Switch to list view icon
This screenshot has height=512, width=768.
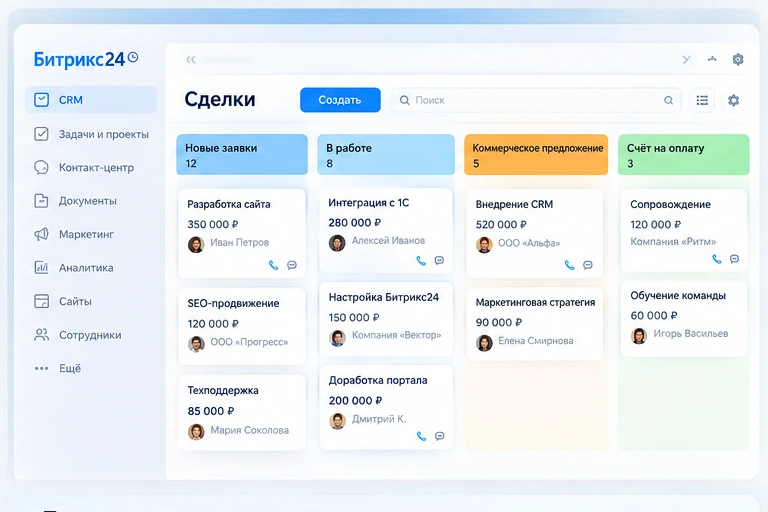[702, 100]
